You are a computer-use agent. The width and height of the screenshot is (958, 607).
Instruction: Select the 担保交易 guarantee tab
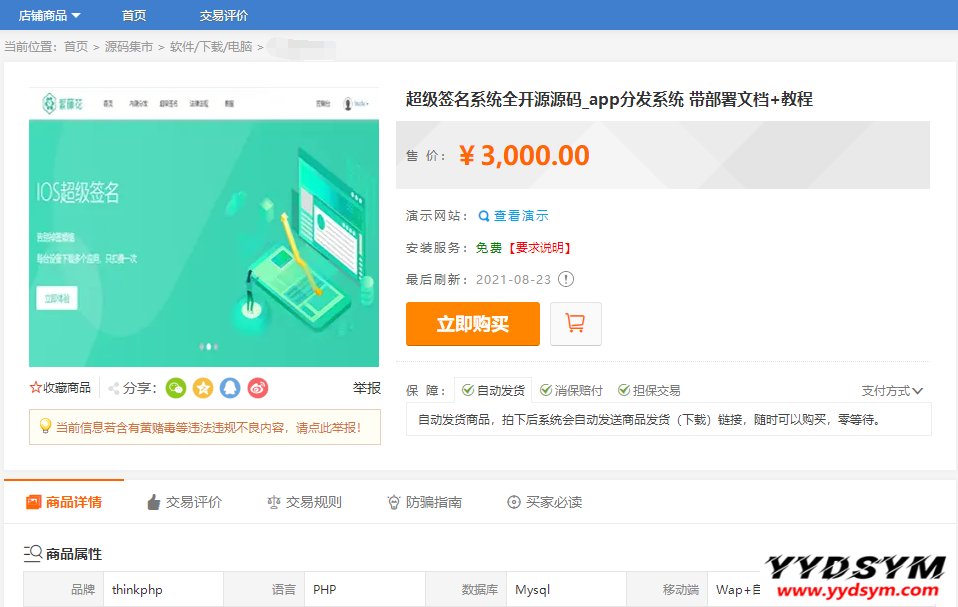(x=649, y=390)
